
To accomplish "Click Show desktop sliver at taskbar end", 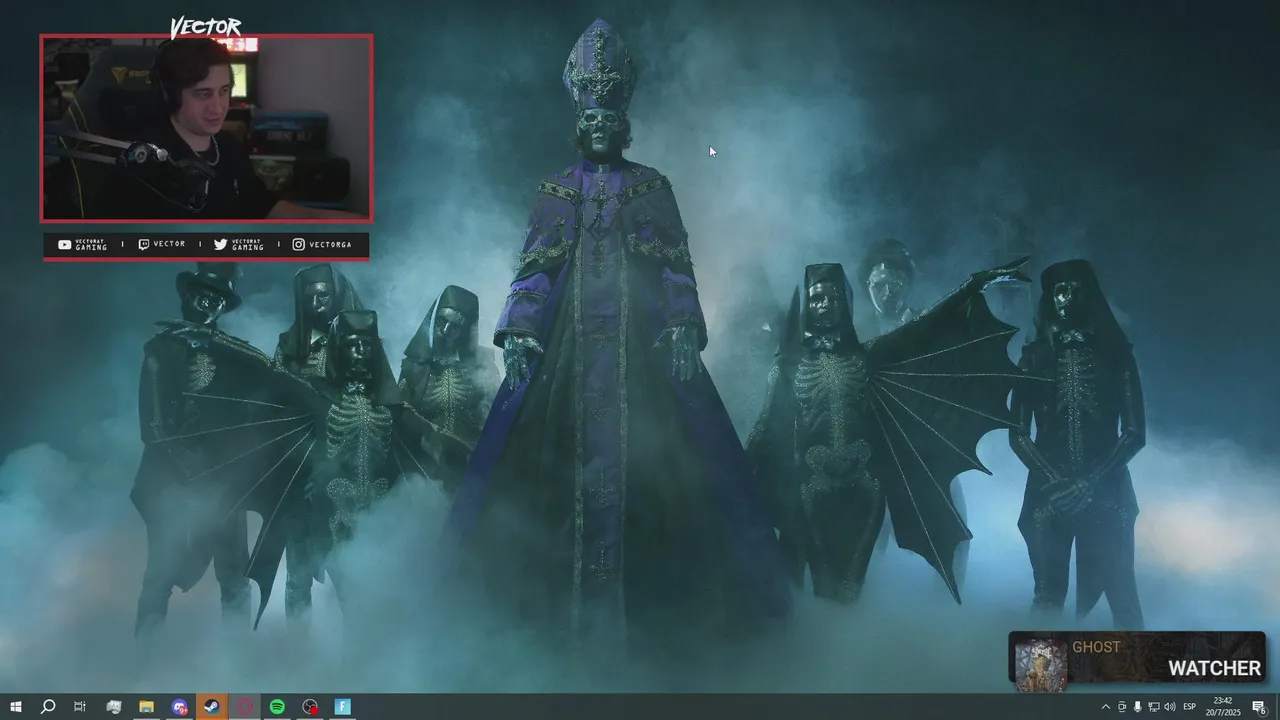I will 1277,707.
